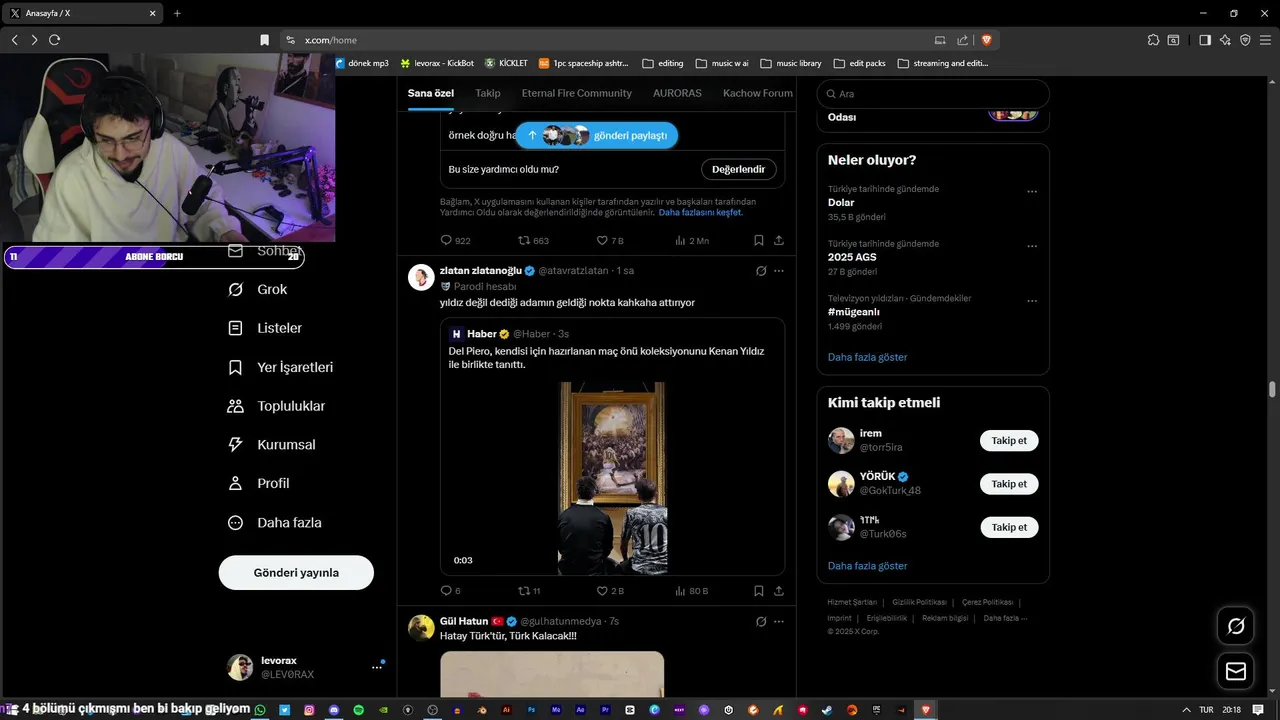Click new posts 'gönderi paylaştı' pill
The height and width of the screenshot is (720, 1280).
(597, 135)
